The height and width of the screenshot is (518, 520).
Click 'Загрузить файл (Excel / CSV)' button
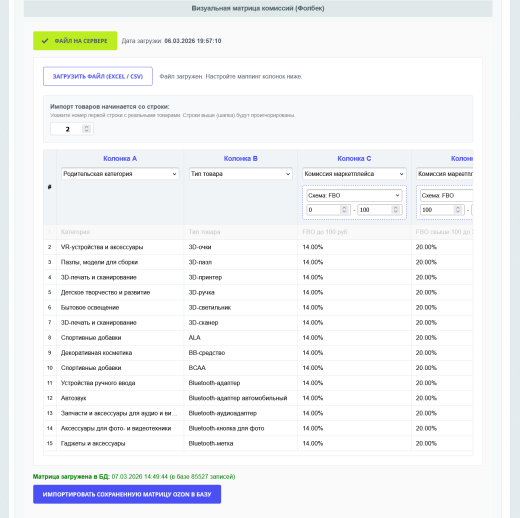coord(98,76)
